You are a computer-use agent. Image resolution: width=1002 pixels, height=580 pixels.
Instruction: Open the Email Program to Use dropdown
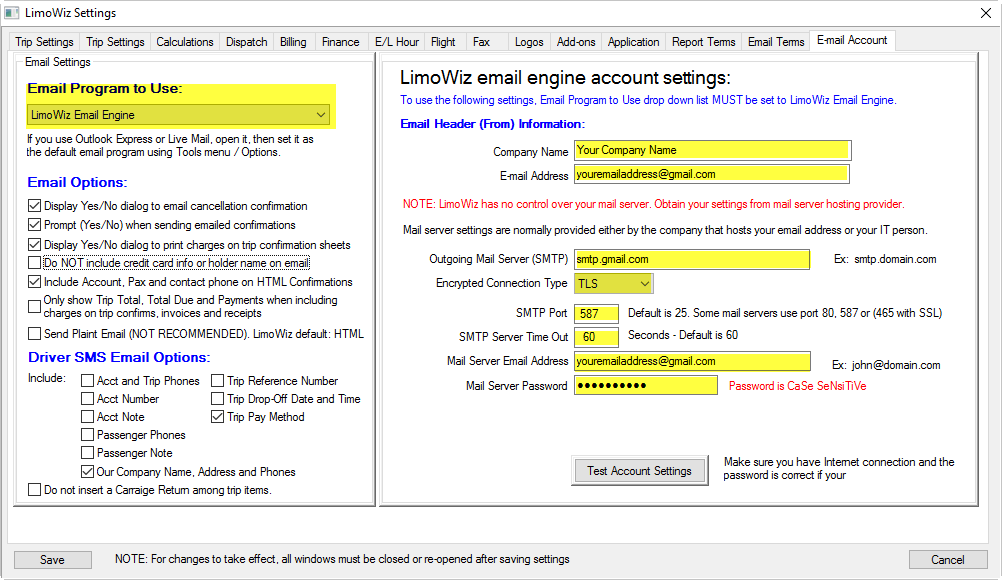(179, 115)
